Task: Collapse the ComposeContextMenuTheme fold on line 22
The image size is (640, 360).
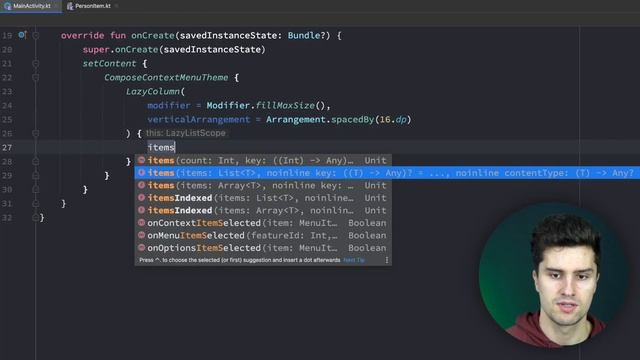Action: (x=36, y=78)
